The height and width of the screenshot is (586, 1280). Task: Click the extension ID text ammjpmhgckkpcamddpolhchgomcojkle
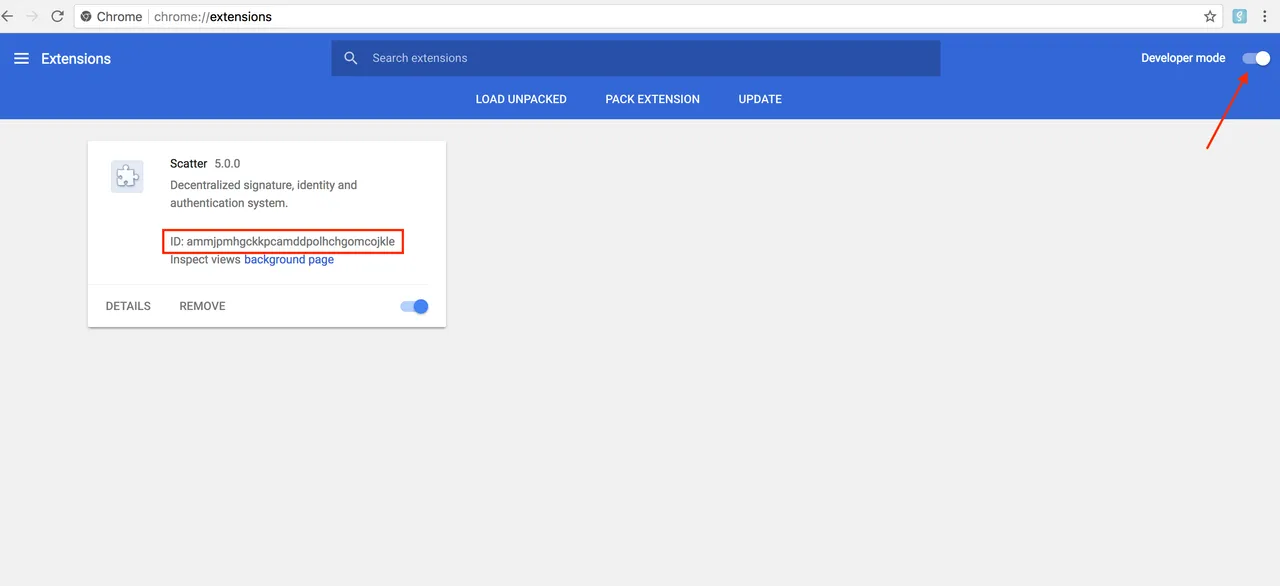291,242
